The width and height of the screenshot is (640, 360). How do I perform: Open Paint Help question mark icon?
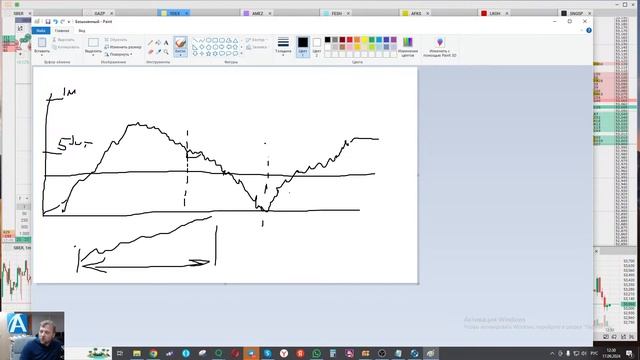589,30
